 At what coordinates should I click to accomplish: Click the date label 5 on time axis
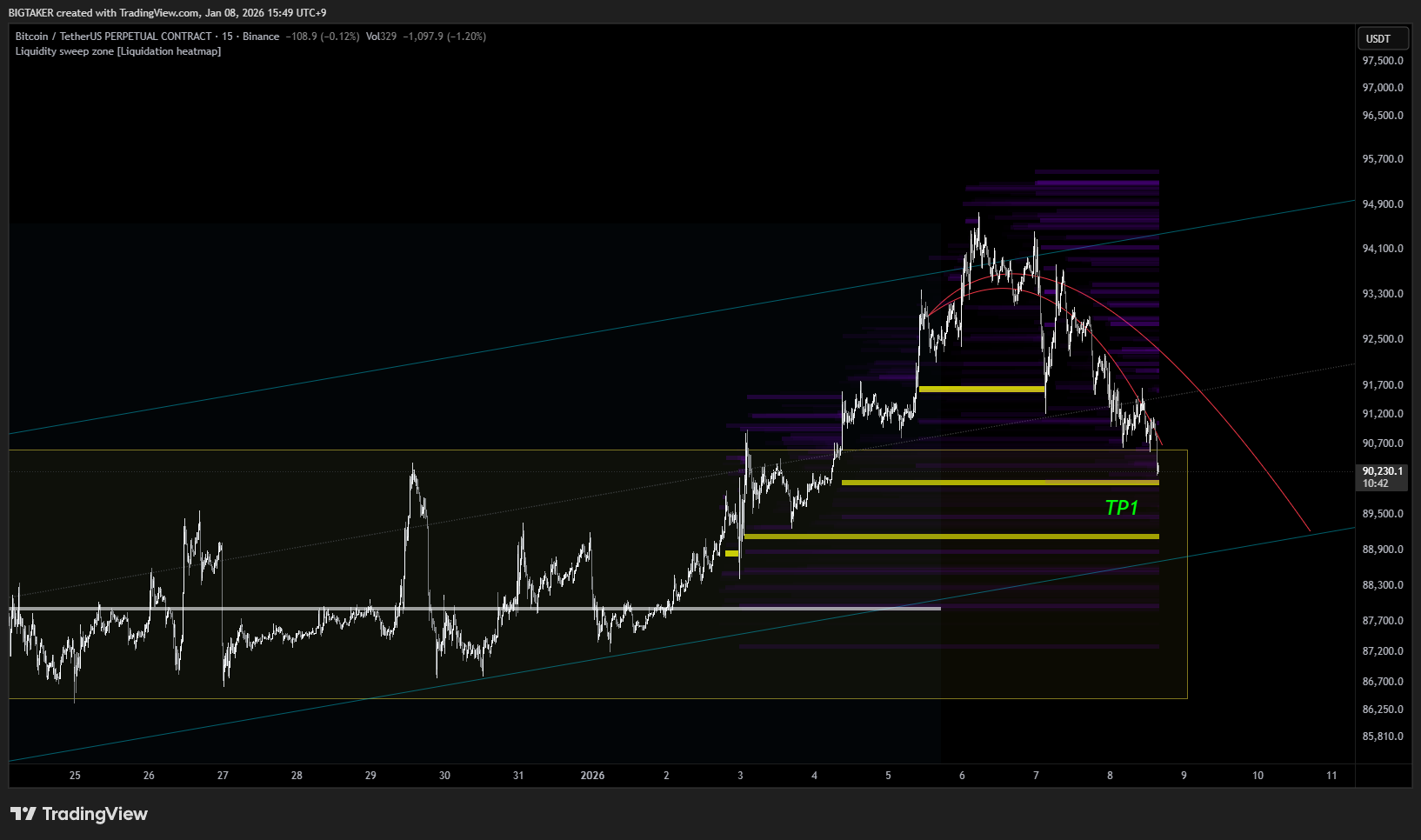[x=888, y=776]
